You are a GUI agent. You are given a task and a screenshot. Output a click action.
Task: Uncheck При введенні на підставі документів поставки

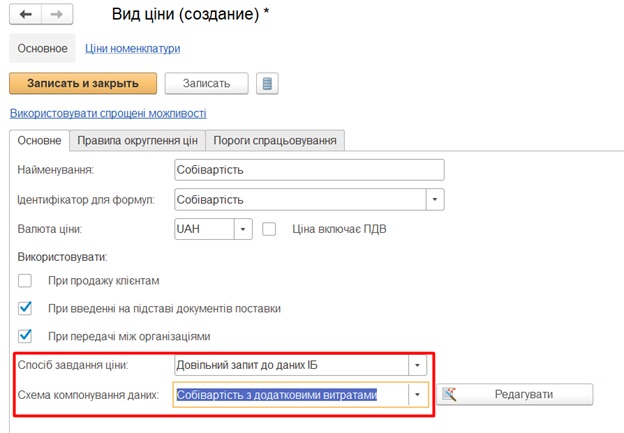click(x=26, y=308)
